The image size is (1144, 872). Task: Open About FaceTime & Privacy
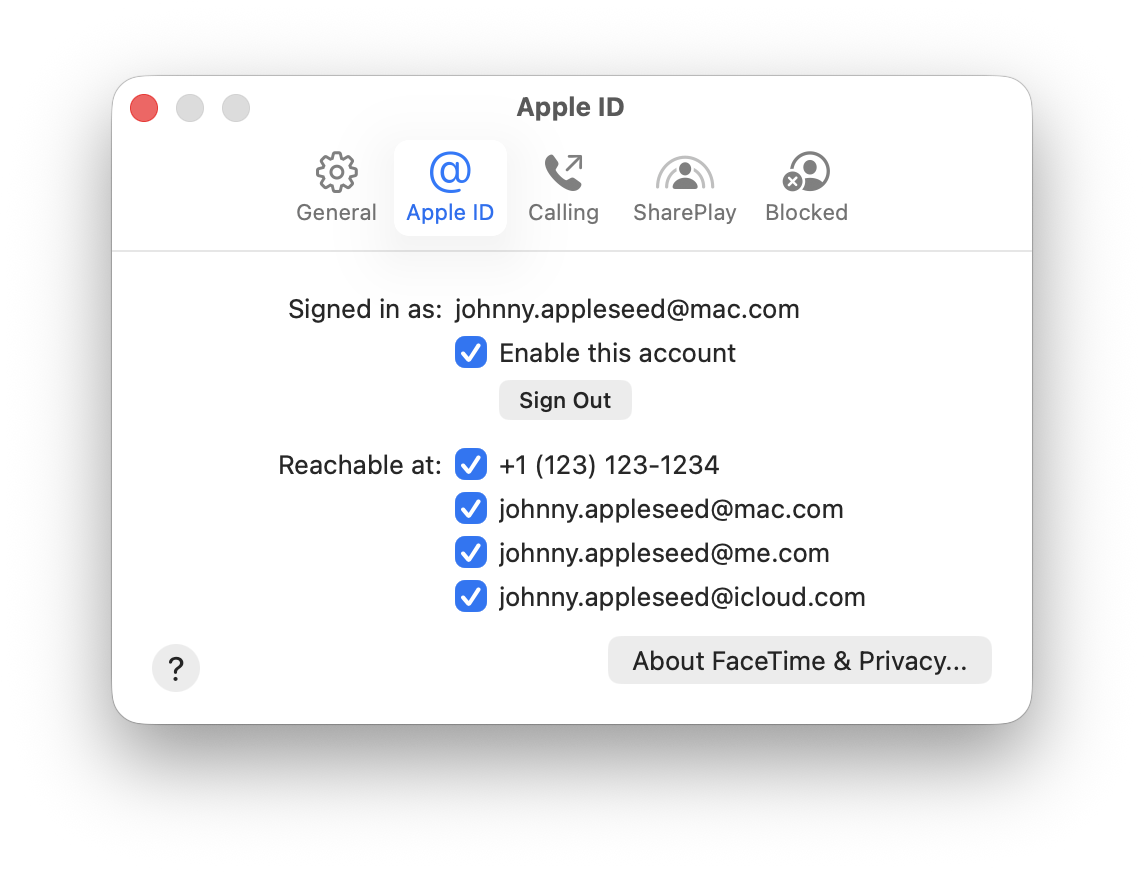click(800, 660)
